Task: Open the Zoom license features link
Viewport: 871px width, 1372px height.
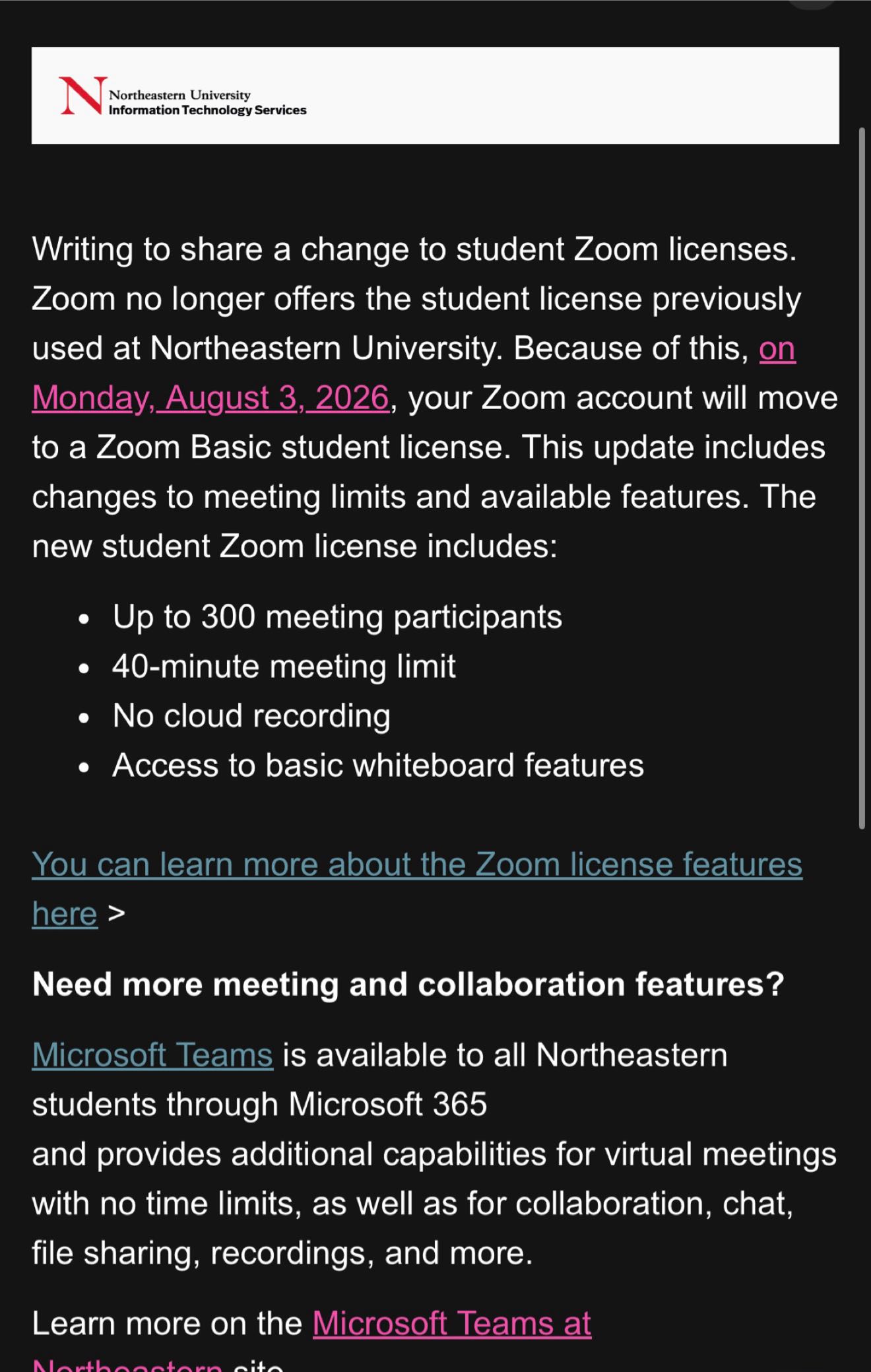Action: (417, 865)
